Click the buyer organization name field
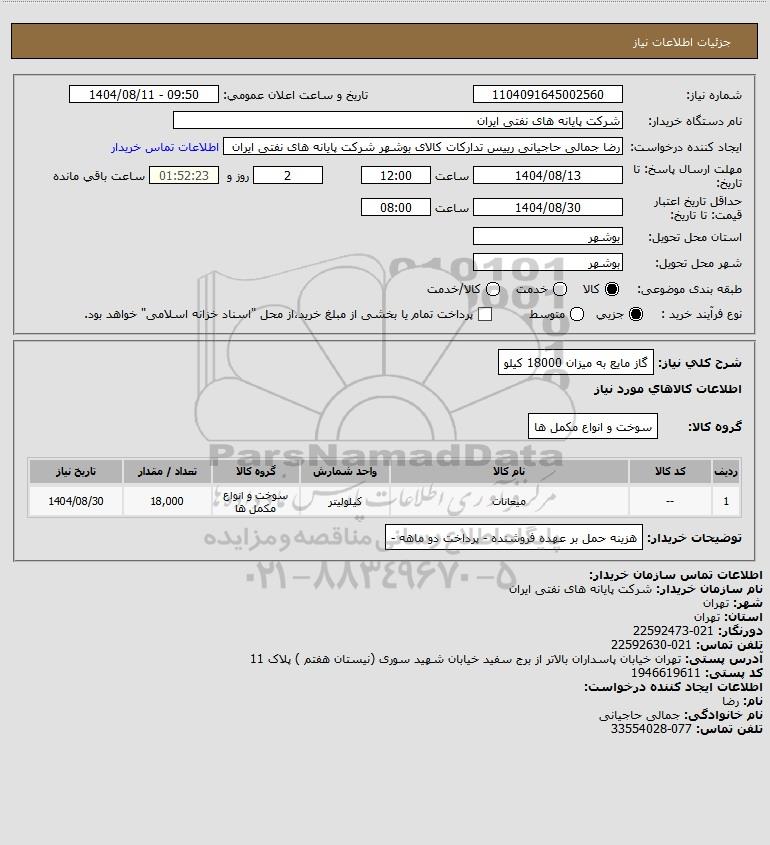The image size is (770, 845). coord(398,121)
